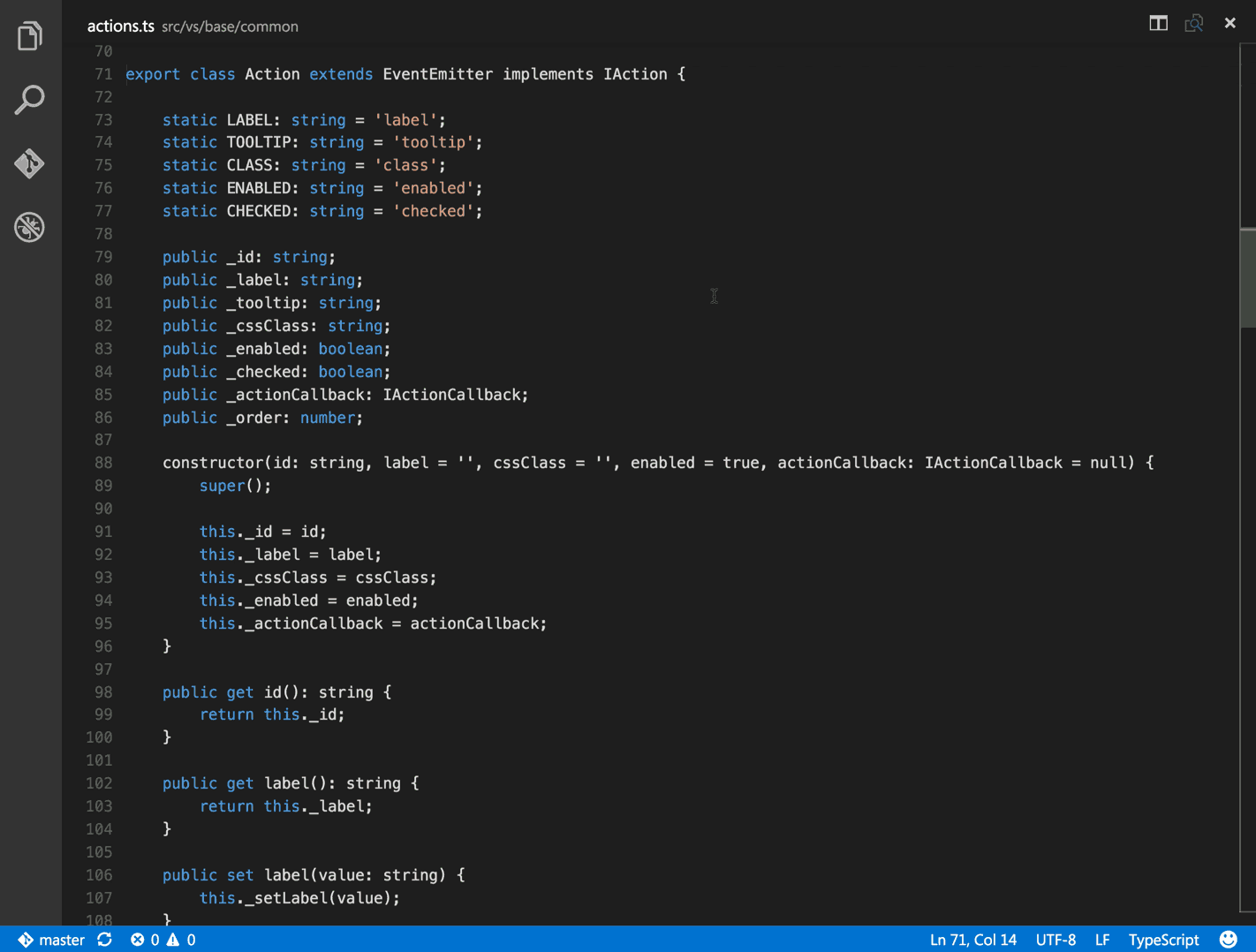Click line number 88 in the gutter
The width and height of the screenshot is (1256, 952).
tap(102, 462)
